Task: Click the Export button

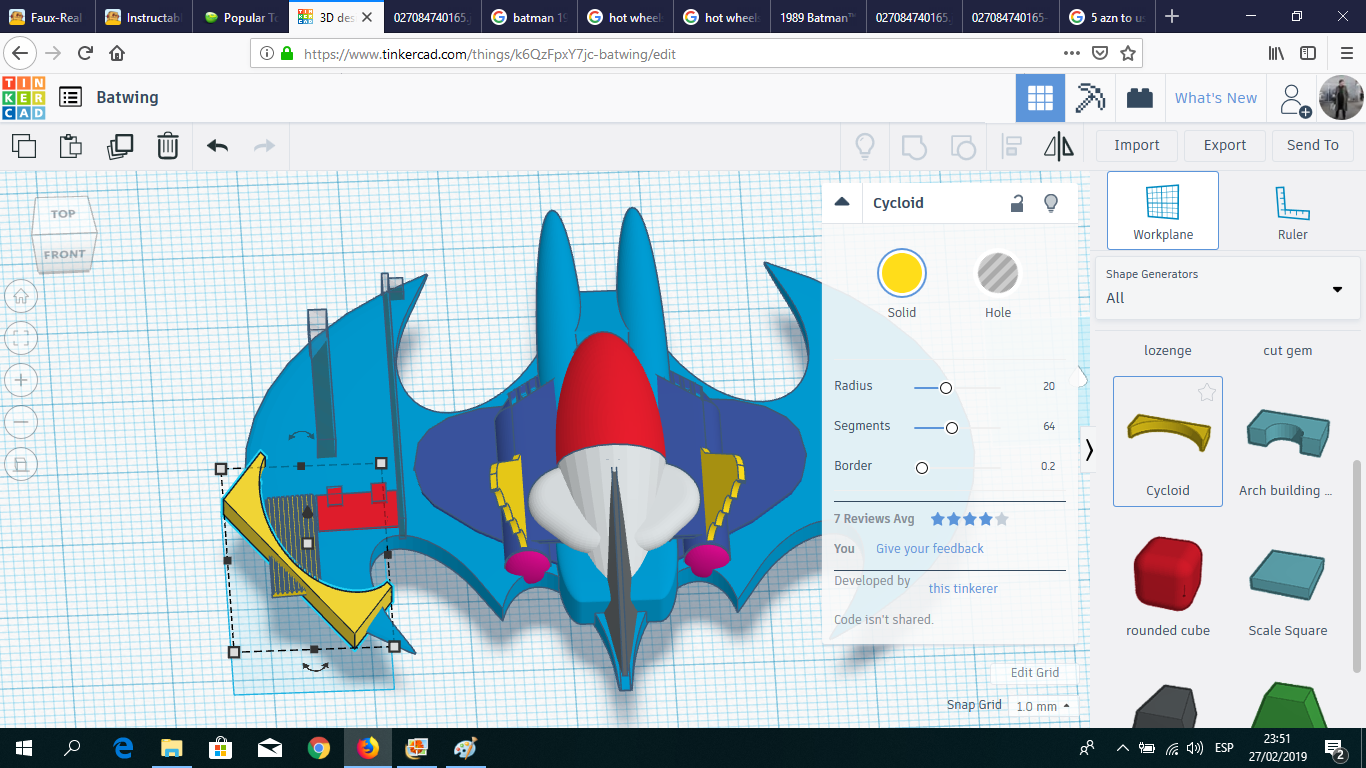Action: coord(1224,145)
